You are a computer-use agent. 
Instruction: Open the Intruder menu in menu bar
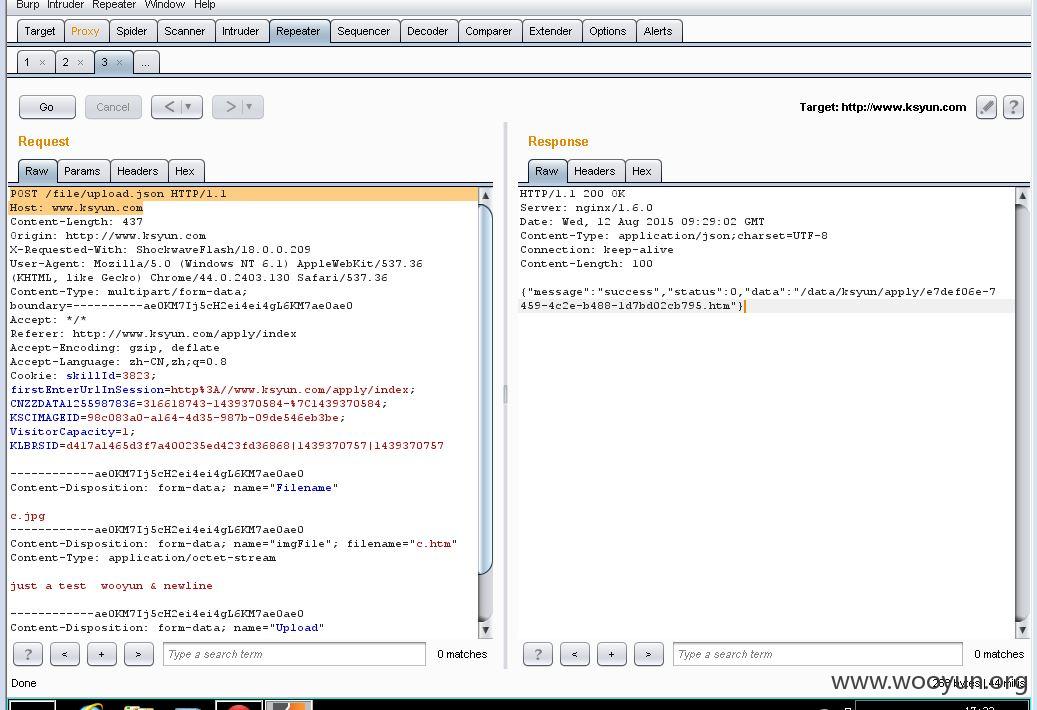pos(65,5)
